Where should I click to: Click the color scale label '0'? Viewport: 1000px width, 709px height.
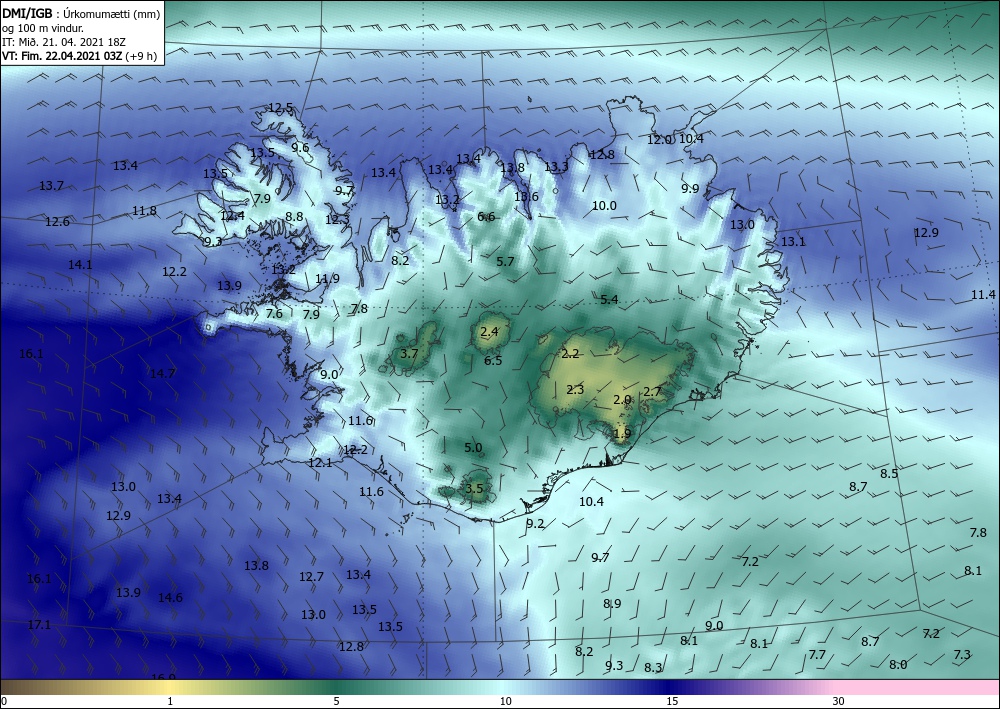(4, 701)
